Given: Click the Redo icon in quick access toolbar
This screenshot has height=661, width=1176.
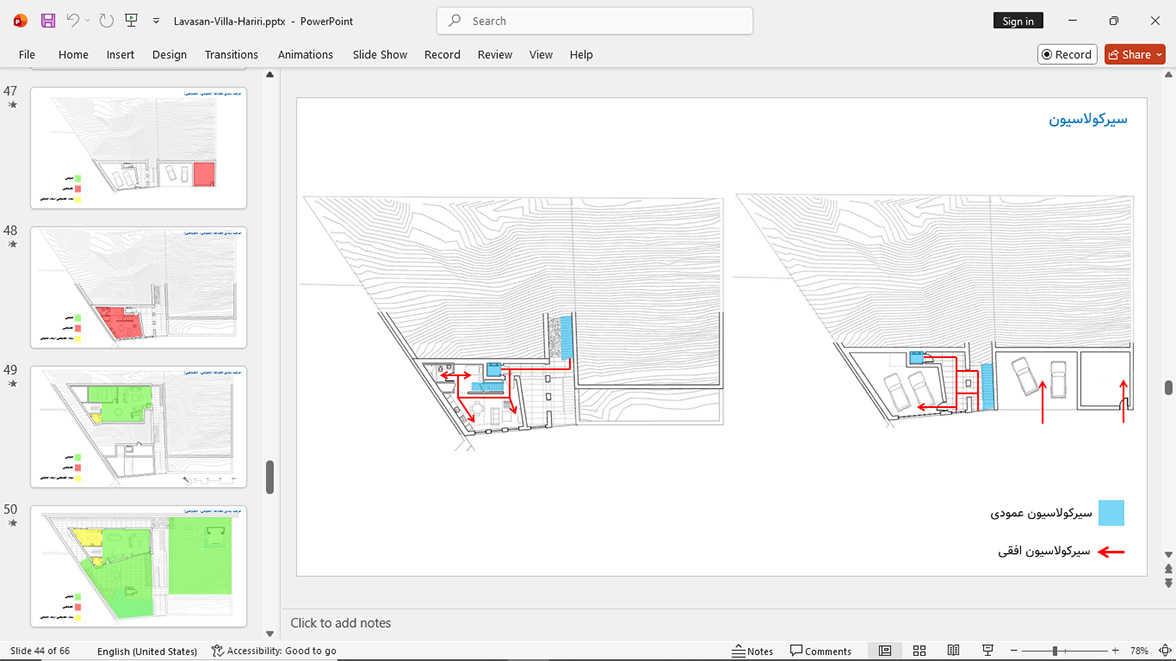Looking at the screenshot, I should pyautogui.click(x=106, y=21).
